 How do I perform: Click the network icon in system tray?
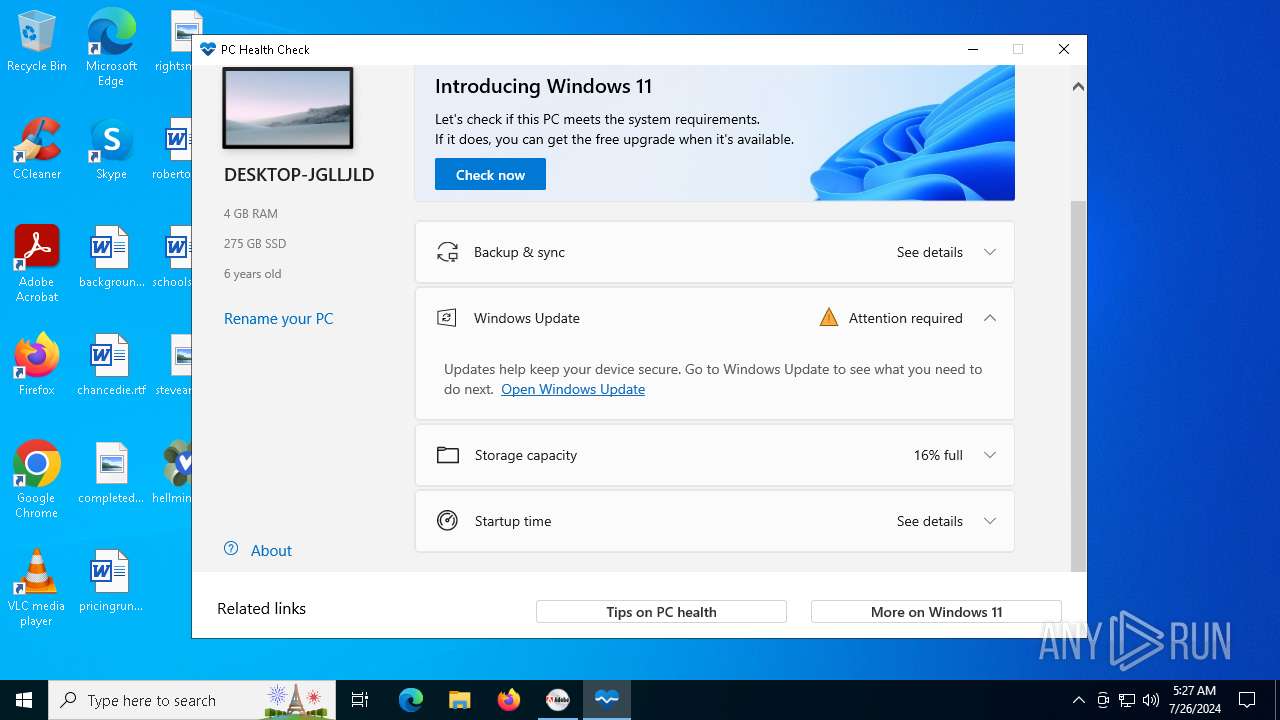pos(1127,700)
